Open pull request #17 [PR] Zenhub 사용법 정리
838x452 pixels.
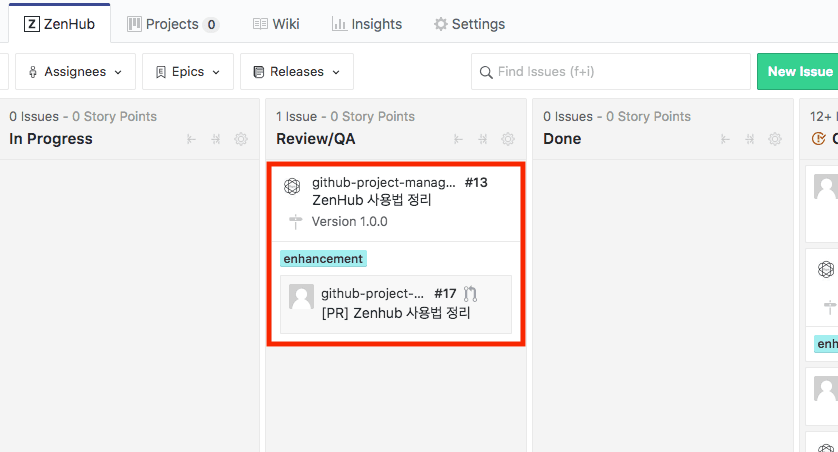point(396,313)
